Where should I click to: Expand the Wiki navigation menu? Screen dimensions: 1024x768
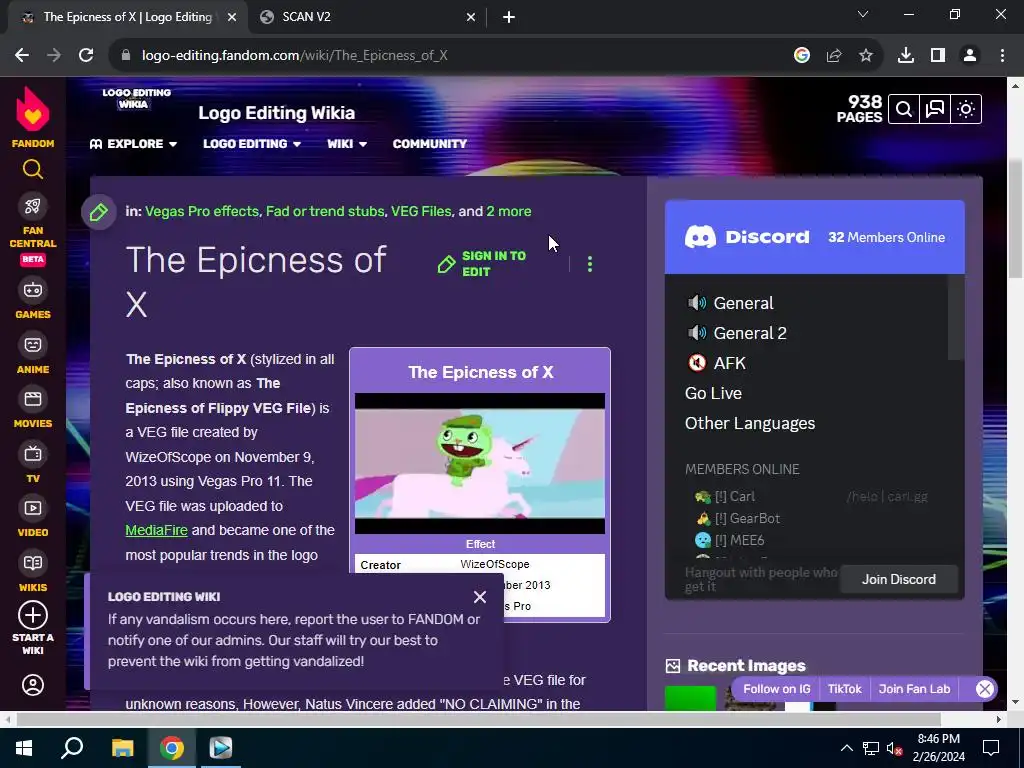coord(347,144)
